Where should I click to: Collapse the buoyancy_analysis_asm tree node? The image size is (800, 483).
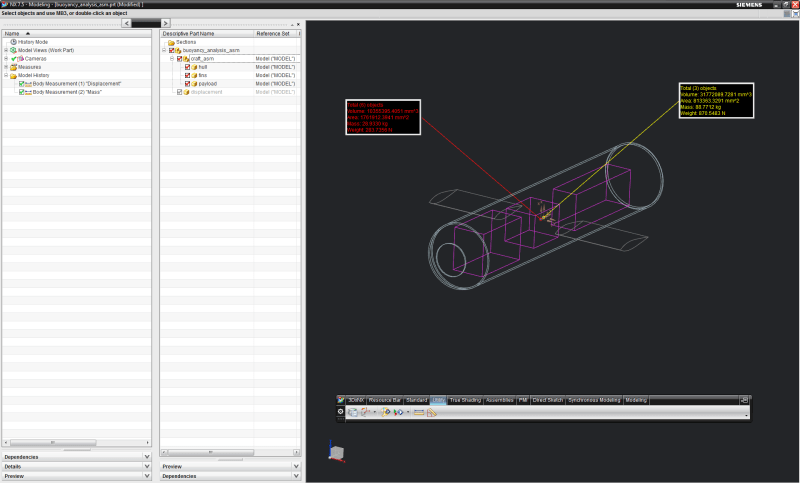[164, 50]
